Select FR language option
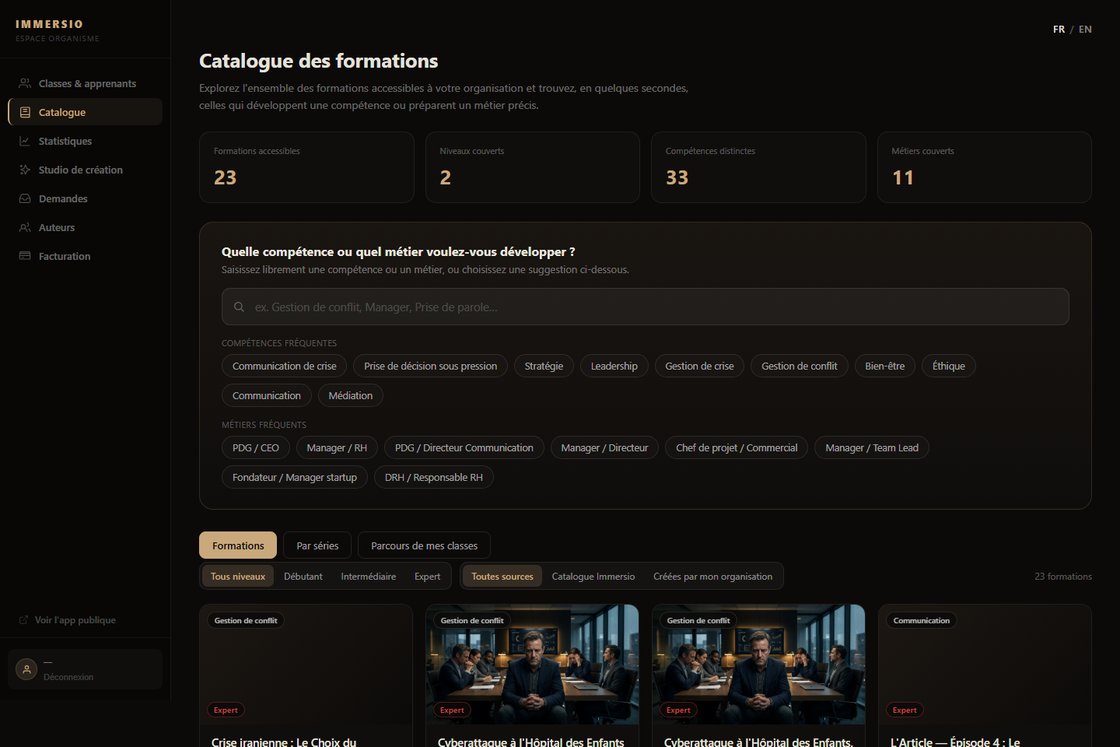The image size is (1120, 747). pos(1059,29)
